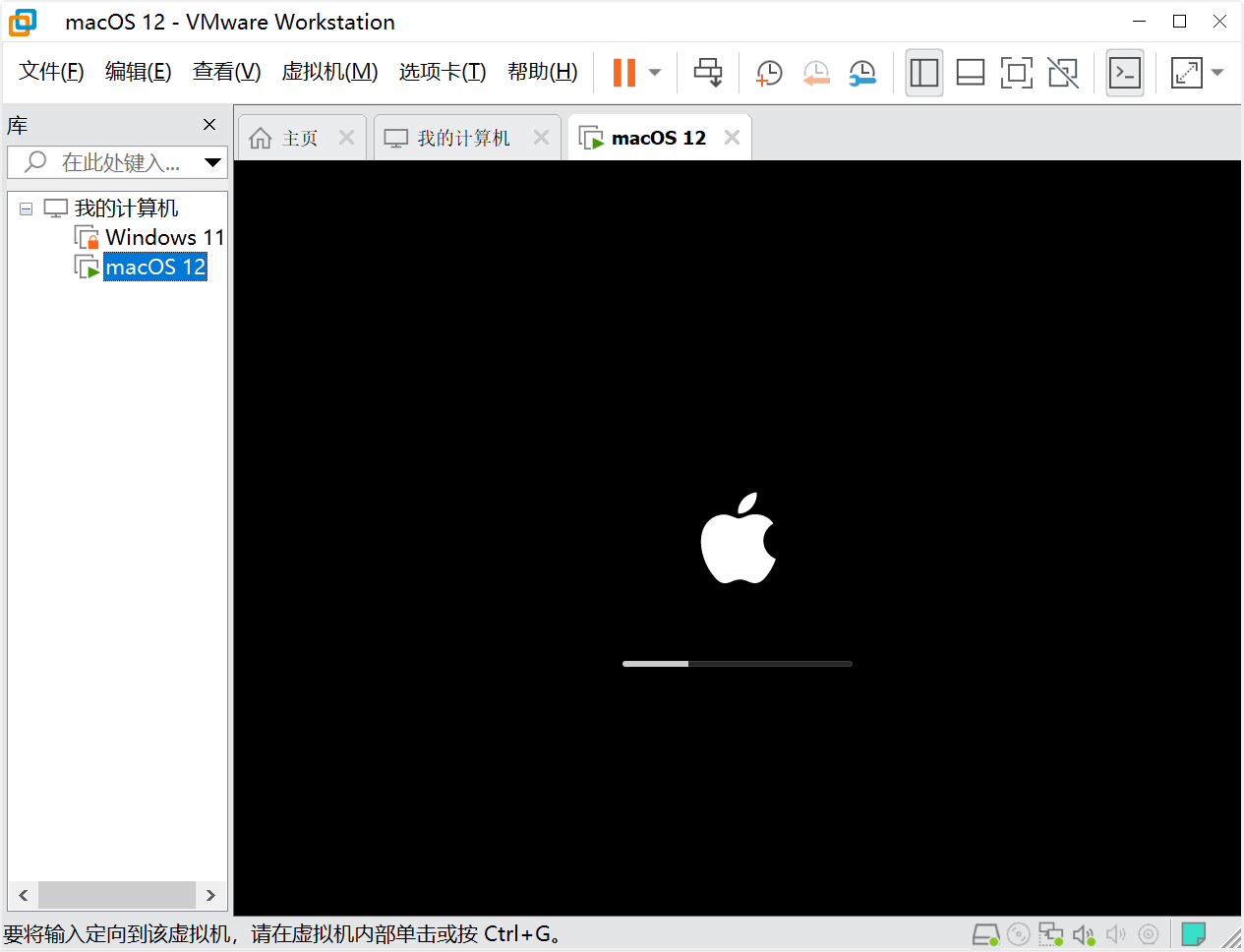Click the library horizontal scrollbar thumb

pos(116,895)
